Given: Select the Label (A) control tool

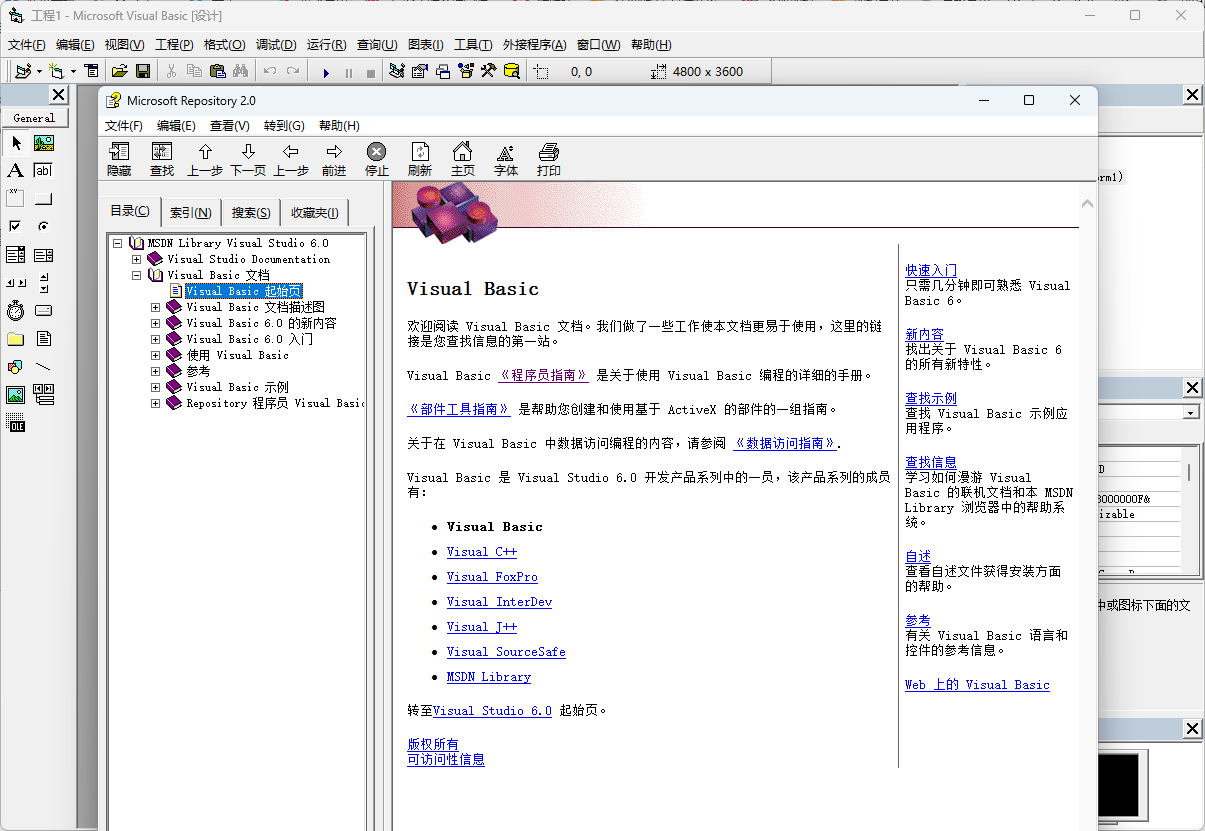Looking at the screenshot, I should coord(15,171).
